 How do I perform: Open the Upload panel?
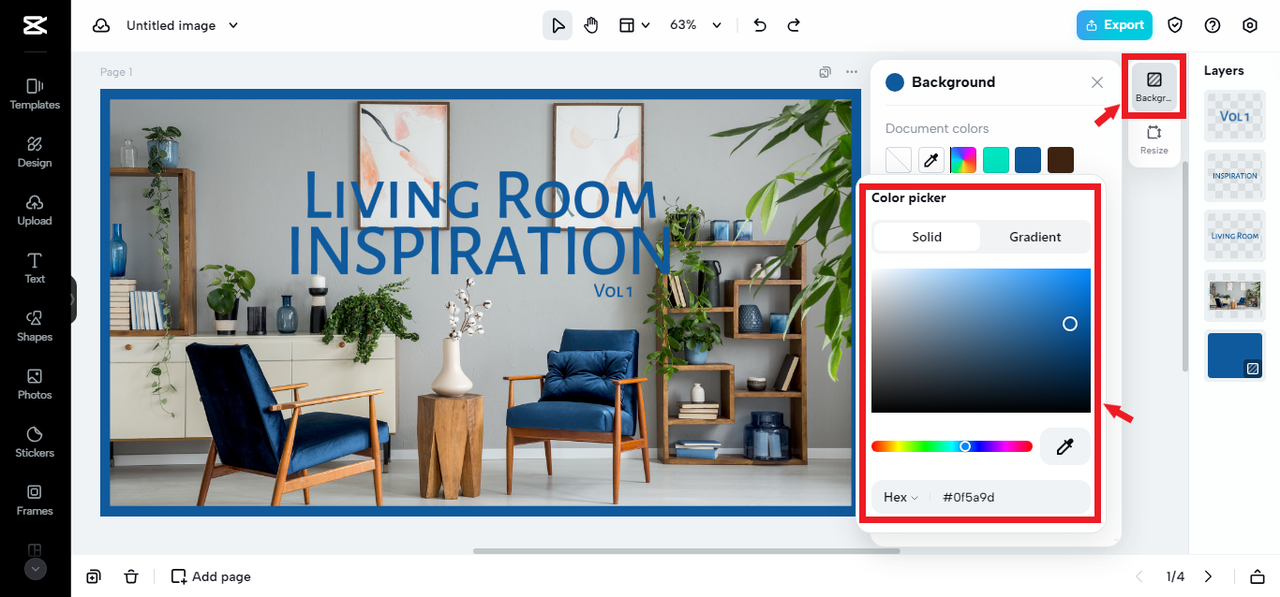pos(35,210)
